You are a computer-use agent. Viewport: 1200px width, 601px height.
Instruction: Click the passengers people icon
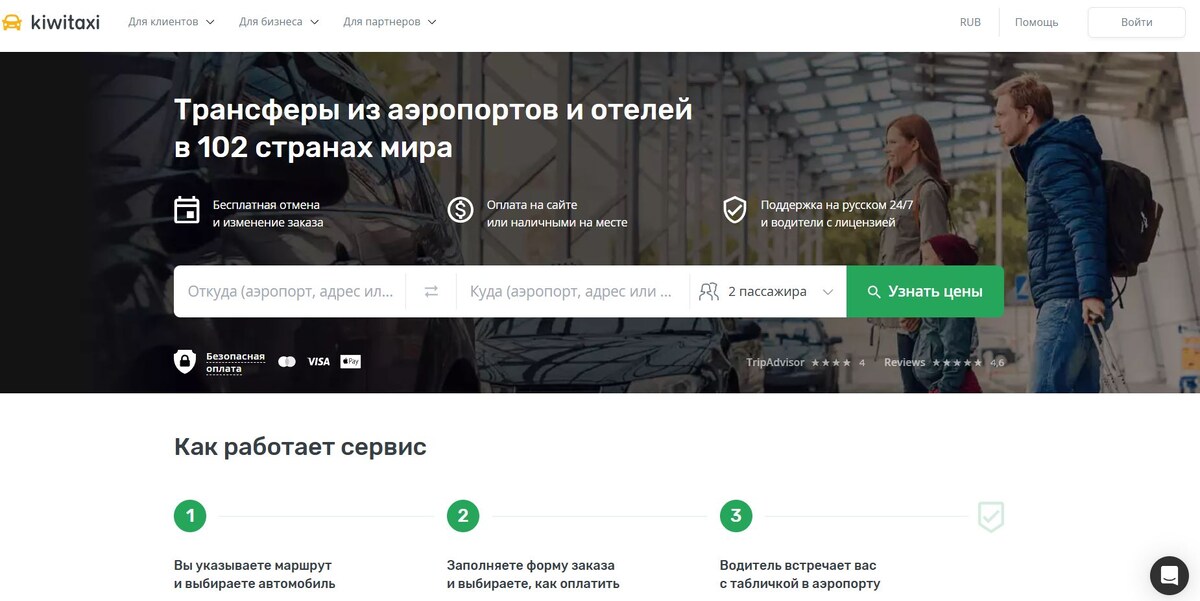point(709,292)
